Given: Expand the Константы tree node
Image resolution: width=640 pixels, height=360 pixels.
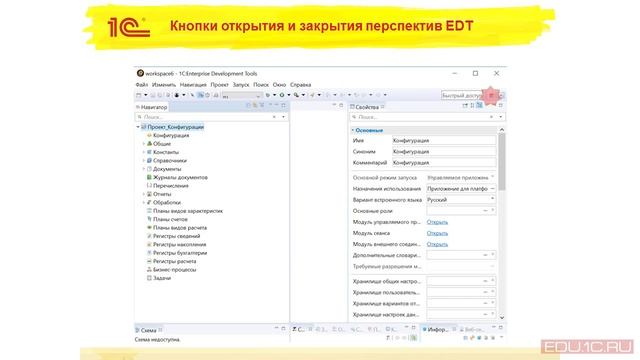Looking at the screenshot, I should pyautogui.click(x=144, y=152).
